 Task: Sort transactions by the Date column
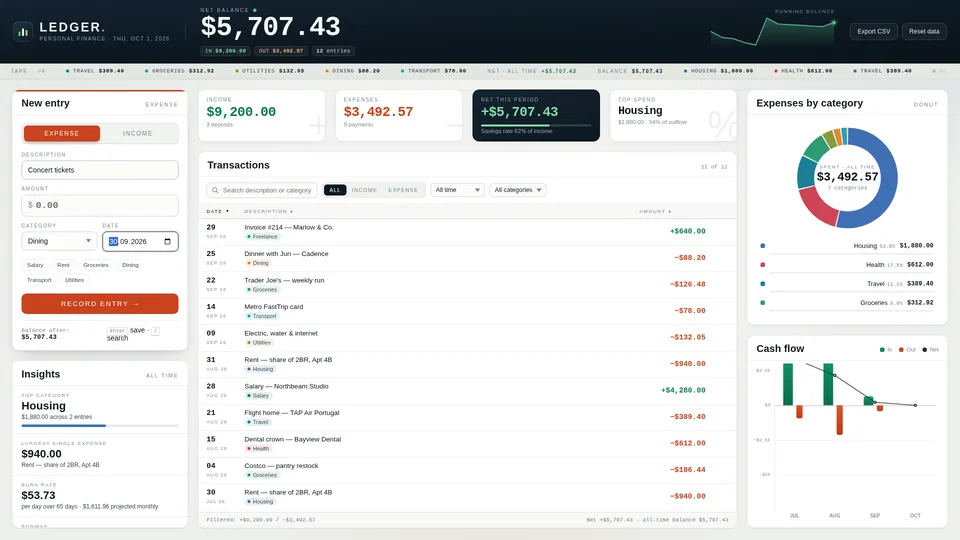(x=217, y=211)
